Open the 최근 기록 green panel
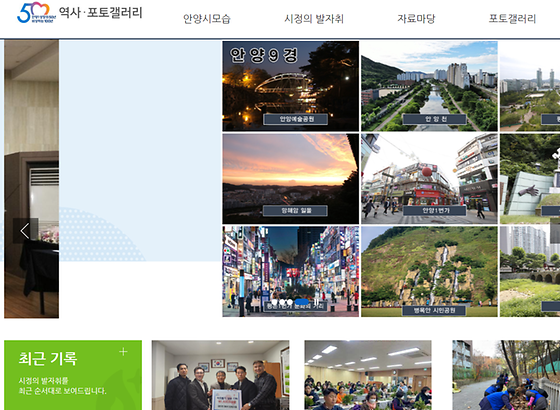Screen dimensions: 560x410 click(x=73, y=375)
